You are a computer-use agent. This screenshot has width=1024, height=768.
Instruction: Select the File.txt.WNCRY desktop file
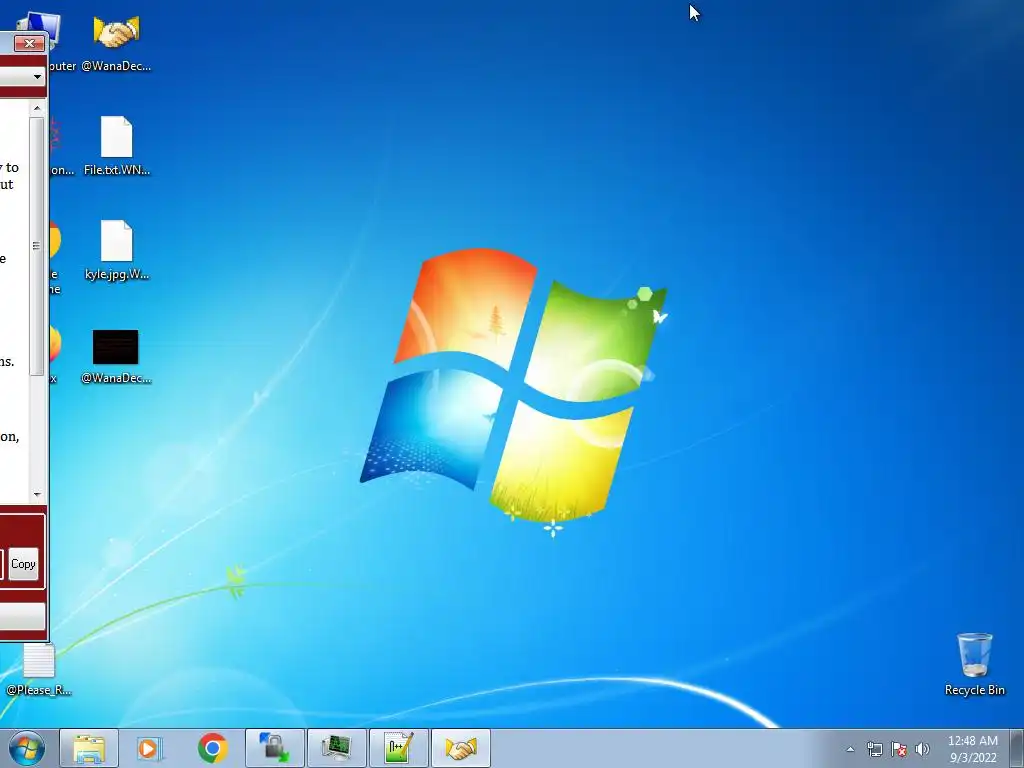(x=117, y=146)
